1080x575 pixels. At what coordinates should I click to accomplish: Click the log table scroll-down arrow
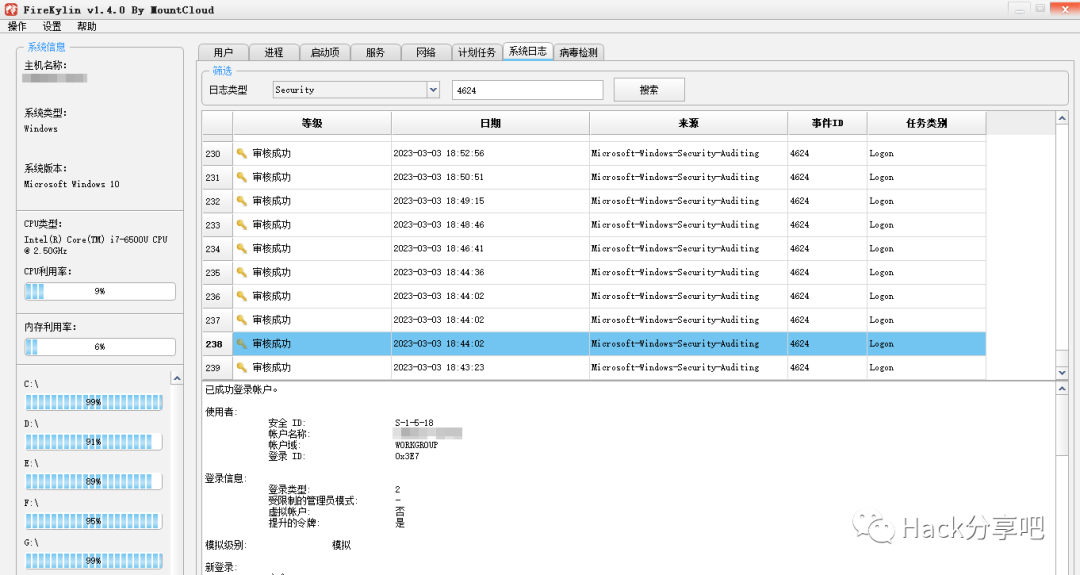pos(1062,373)
